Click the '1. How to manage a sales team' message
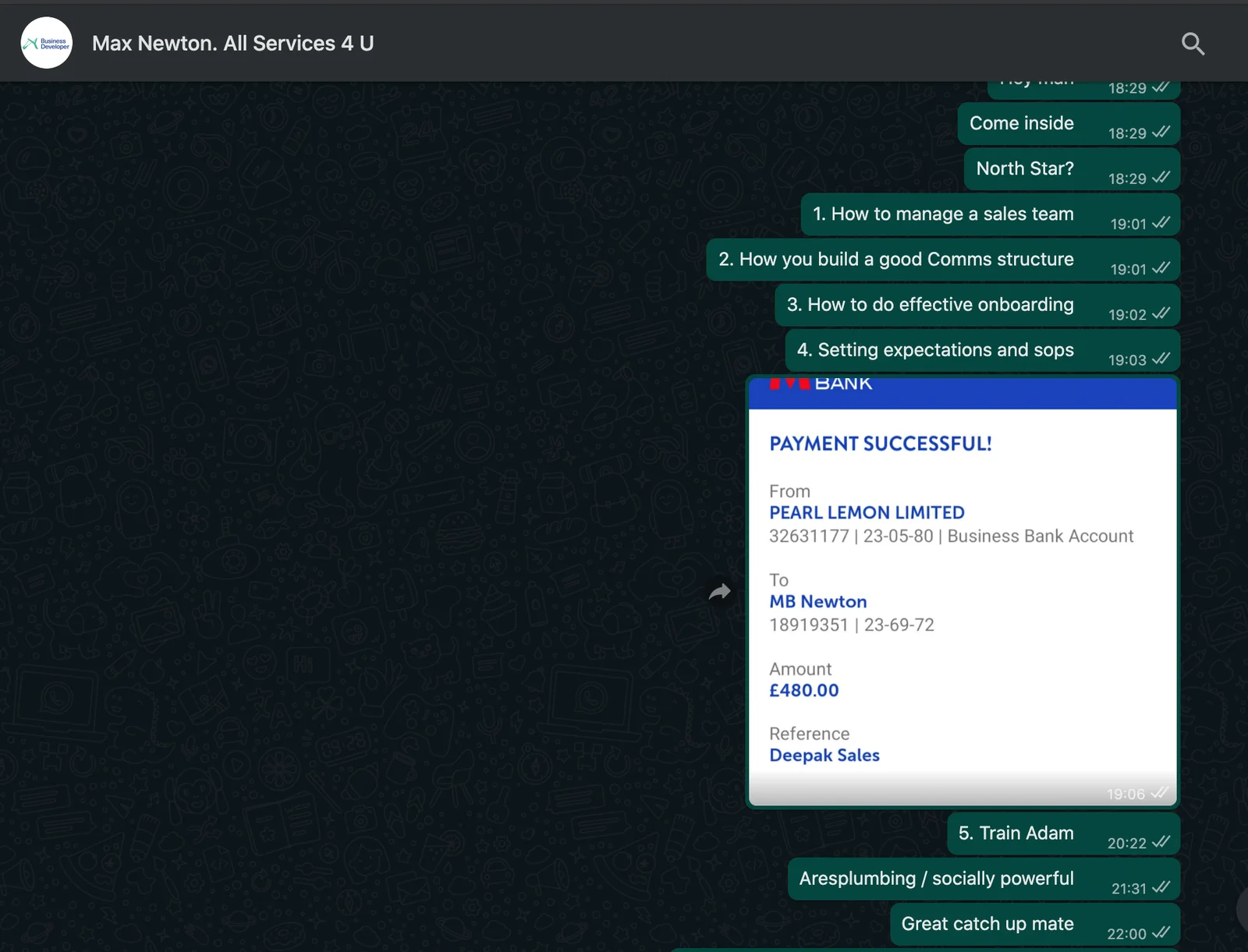1248x952 pixels. click(990, 214)
